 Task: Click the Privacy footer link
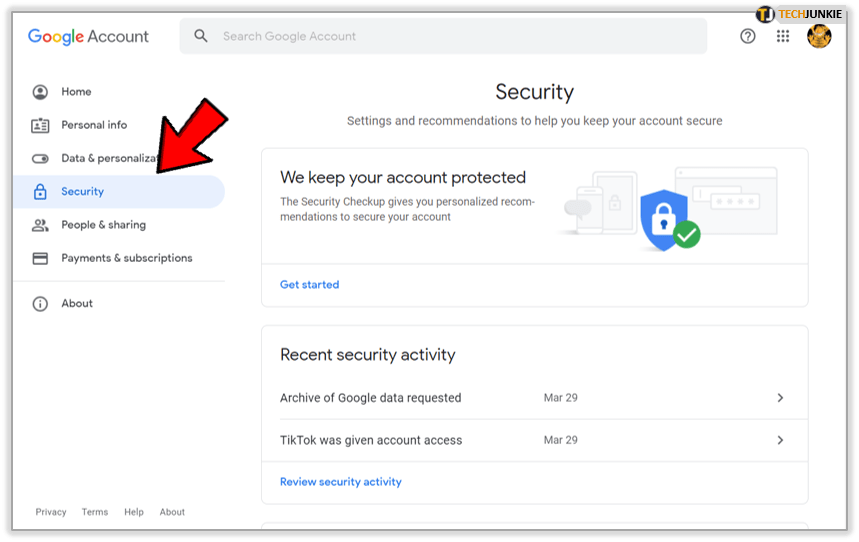pyautogui.click(x=51, y=512)
